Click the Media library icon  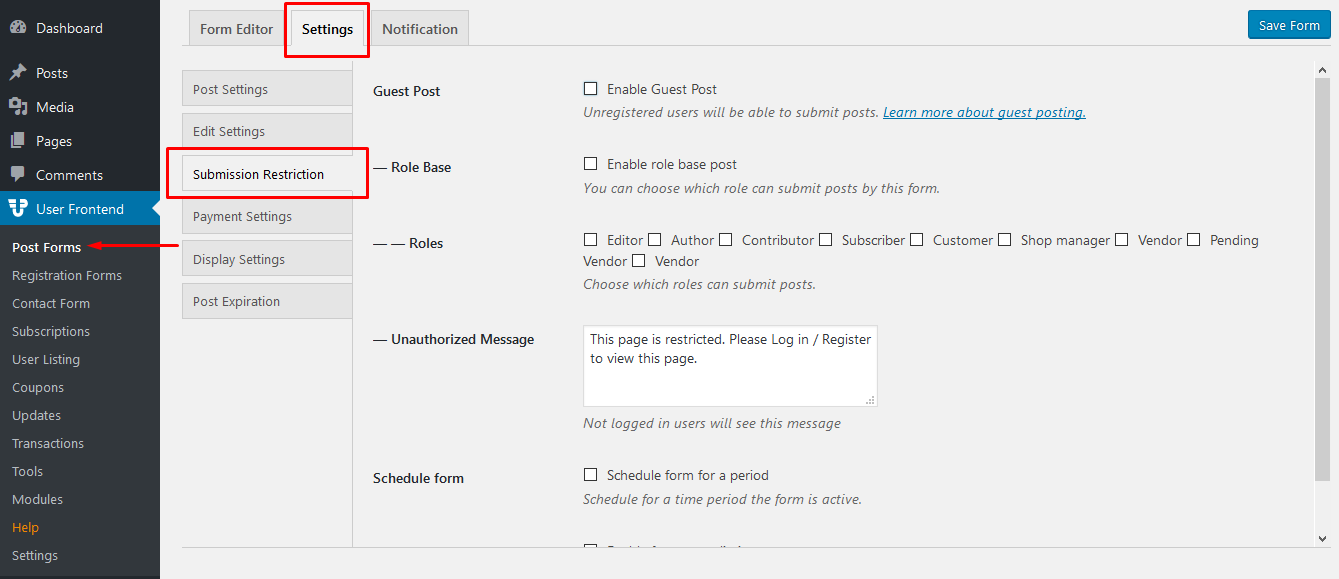[x=18, y=107]
